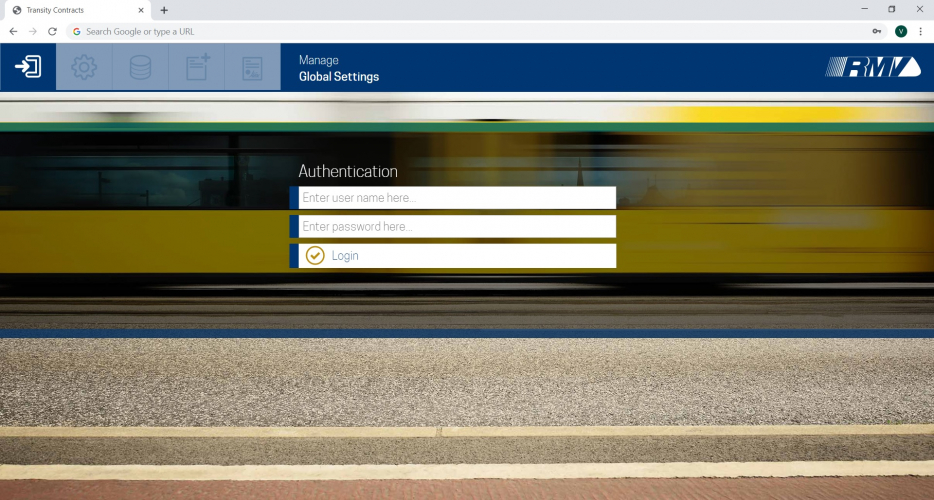Viewport: 934px width, 500px height.
Task: Click the login arrow icon in header
Action: point(28,67)
